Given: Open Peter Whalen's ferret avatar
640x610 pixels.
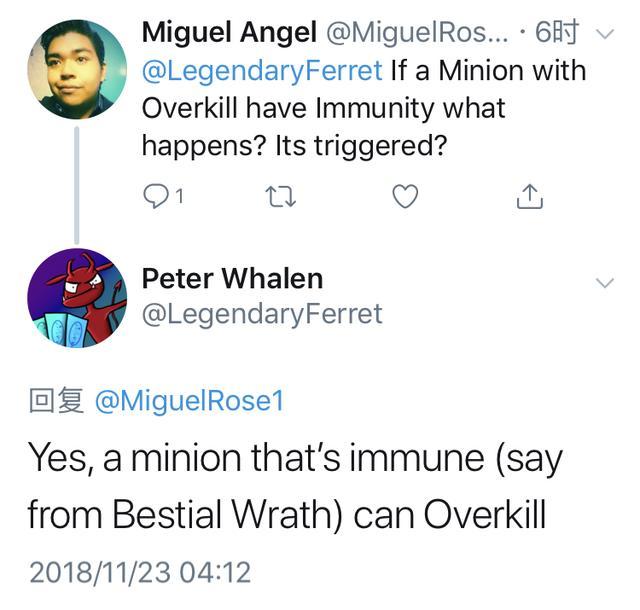Looking at the screenshot, I should click(x=77, y=298).
